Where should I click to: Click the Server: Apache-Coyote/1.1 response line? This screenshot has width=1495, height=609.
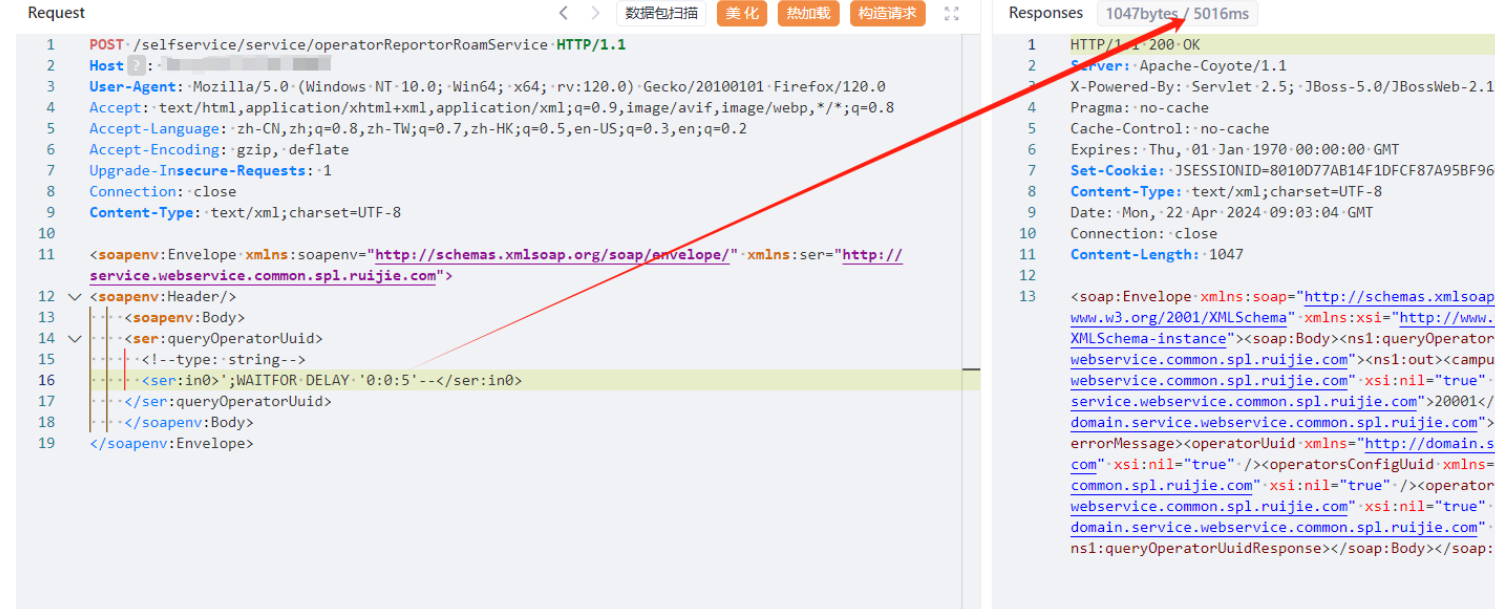1178,66
